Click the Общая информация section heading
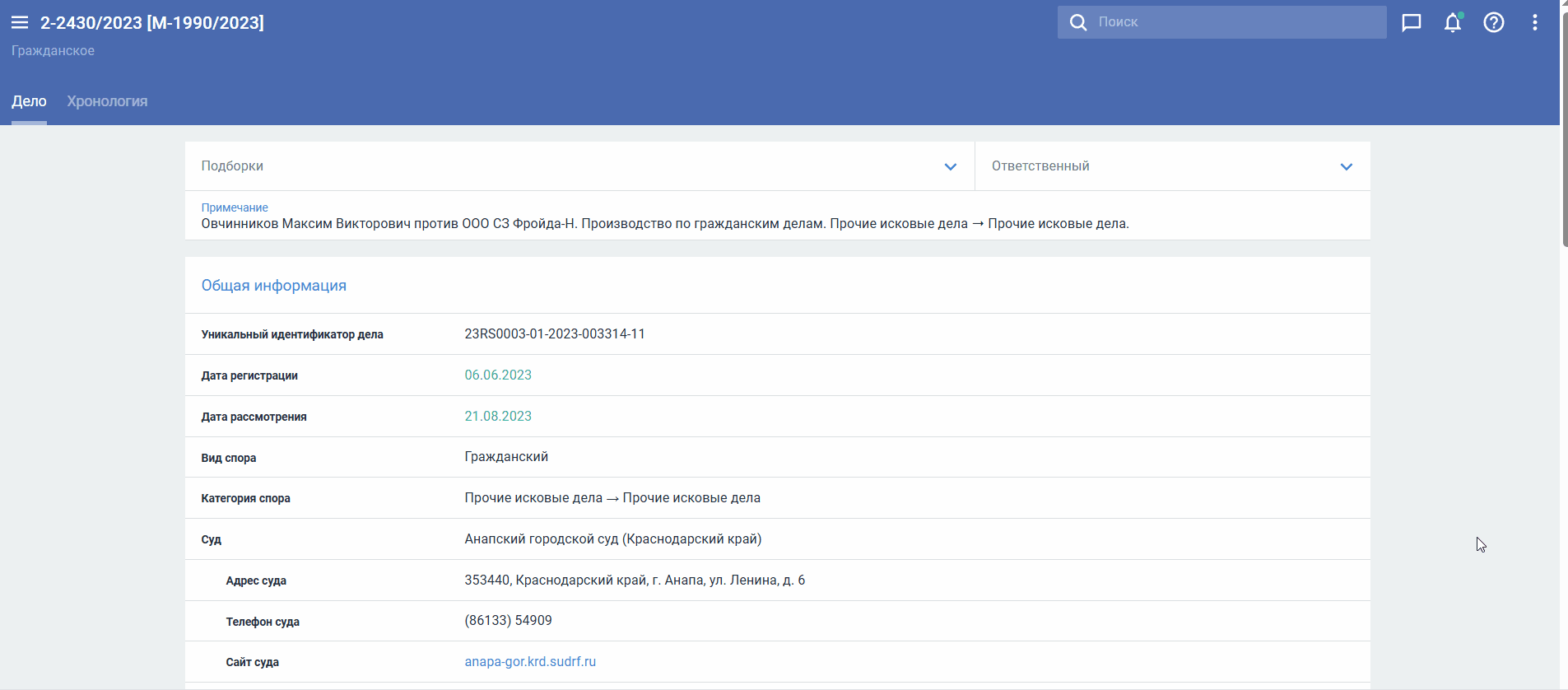This screenshot has width=1568, height=690. [x=273, y=286]
